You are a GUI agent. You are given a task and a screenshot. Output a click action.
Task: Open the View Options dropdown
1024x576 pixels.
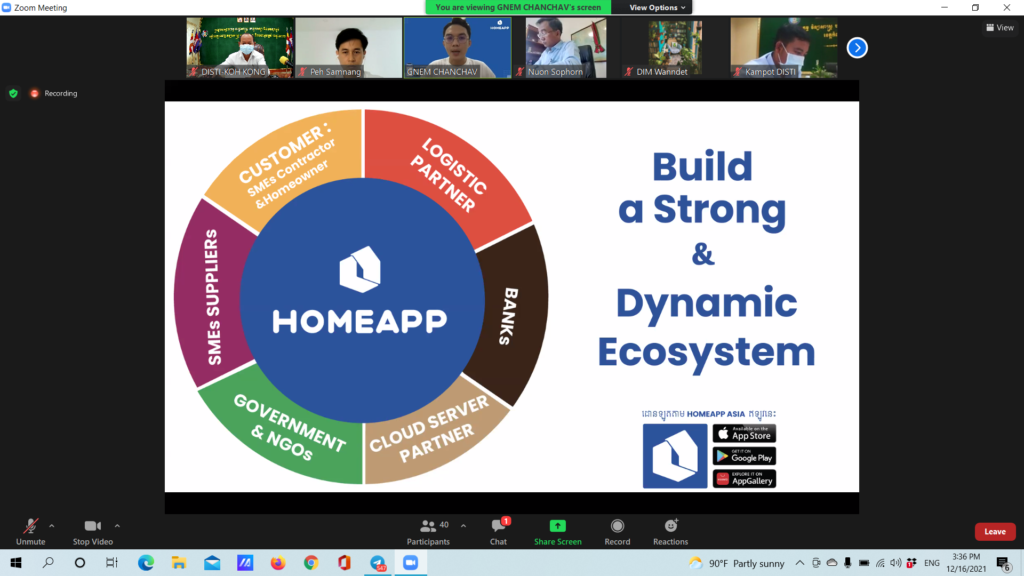point(657,7)
